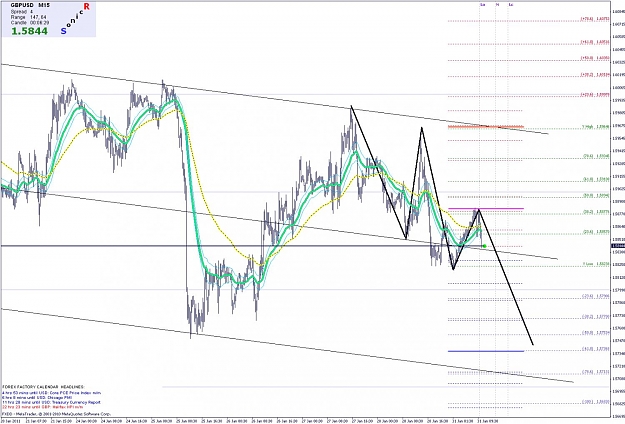The image size is (625, 424).
Task: Click the large green 1.5844 price
Action: (x=29, y=31)
